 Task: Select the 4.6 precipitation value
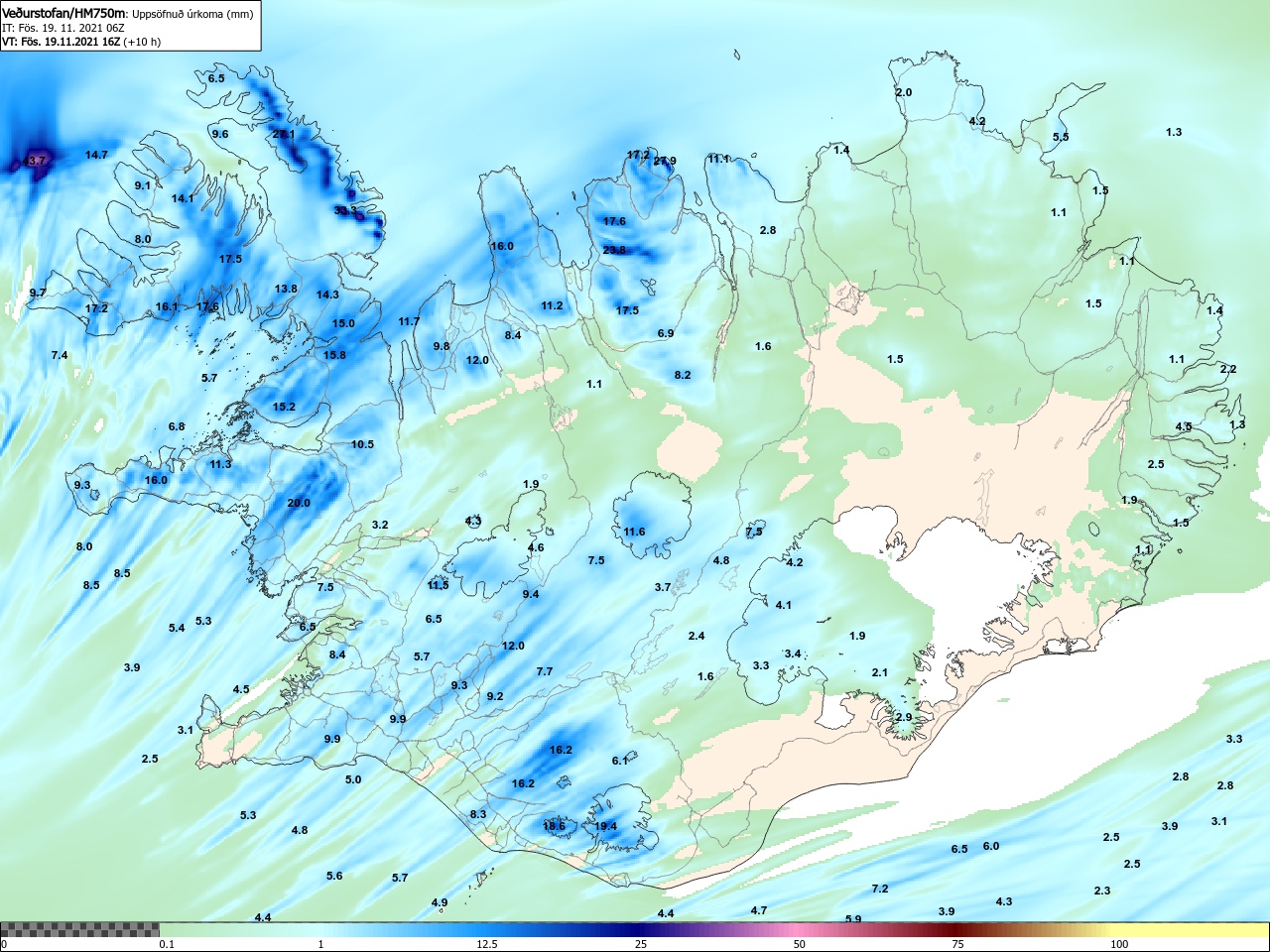[x=536, y=547]
